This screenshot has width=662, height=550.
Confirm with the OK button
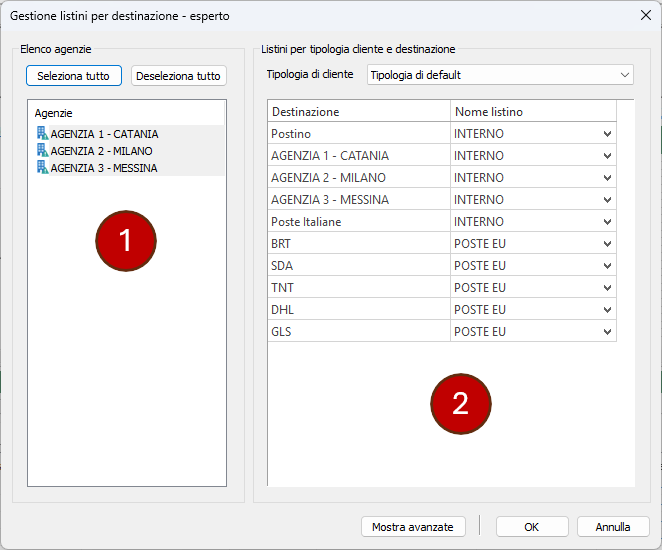click(532, 527)
